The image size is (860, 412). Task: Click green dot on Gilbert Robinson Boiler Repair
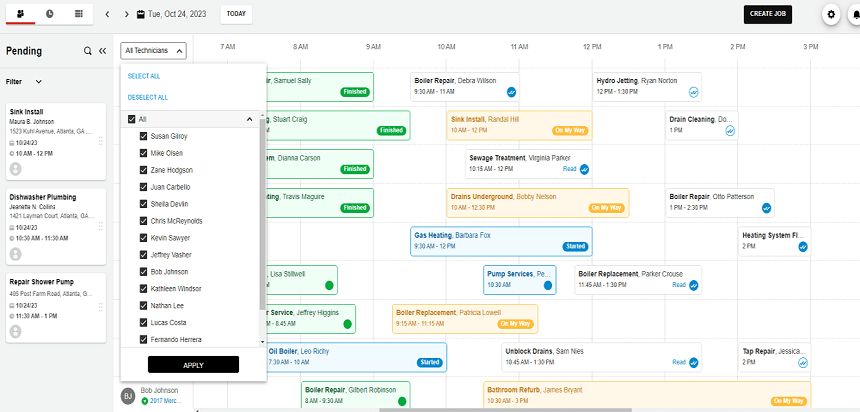click(x=402, y=401)
